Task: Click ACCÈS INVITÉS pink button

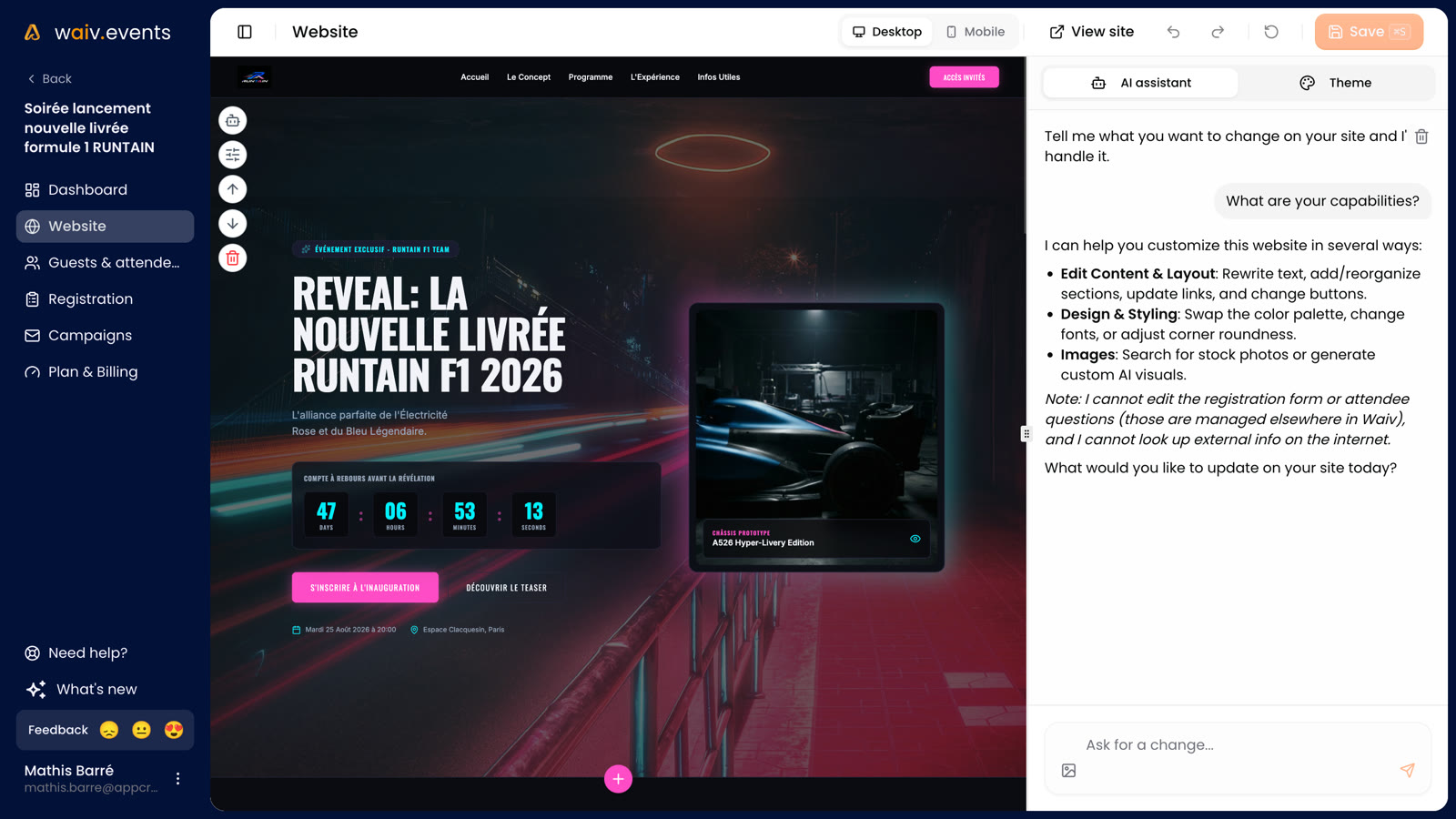Action: (x=964, y=77)
